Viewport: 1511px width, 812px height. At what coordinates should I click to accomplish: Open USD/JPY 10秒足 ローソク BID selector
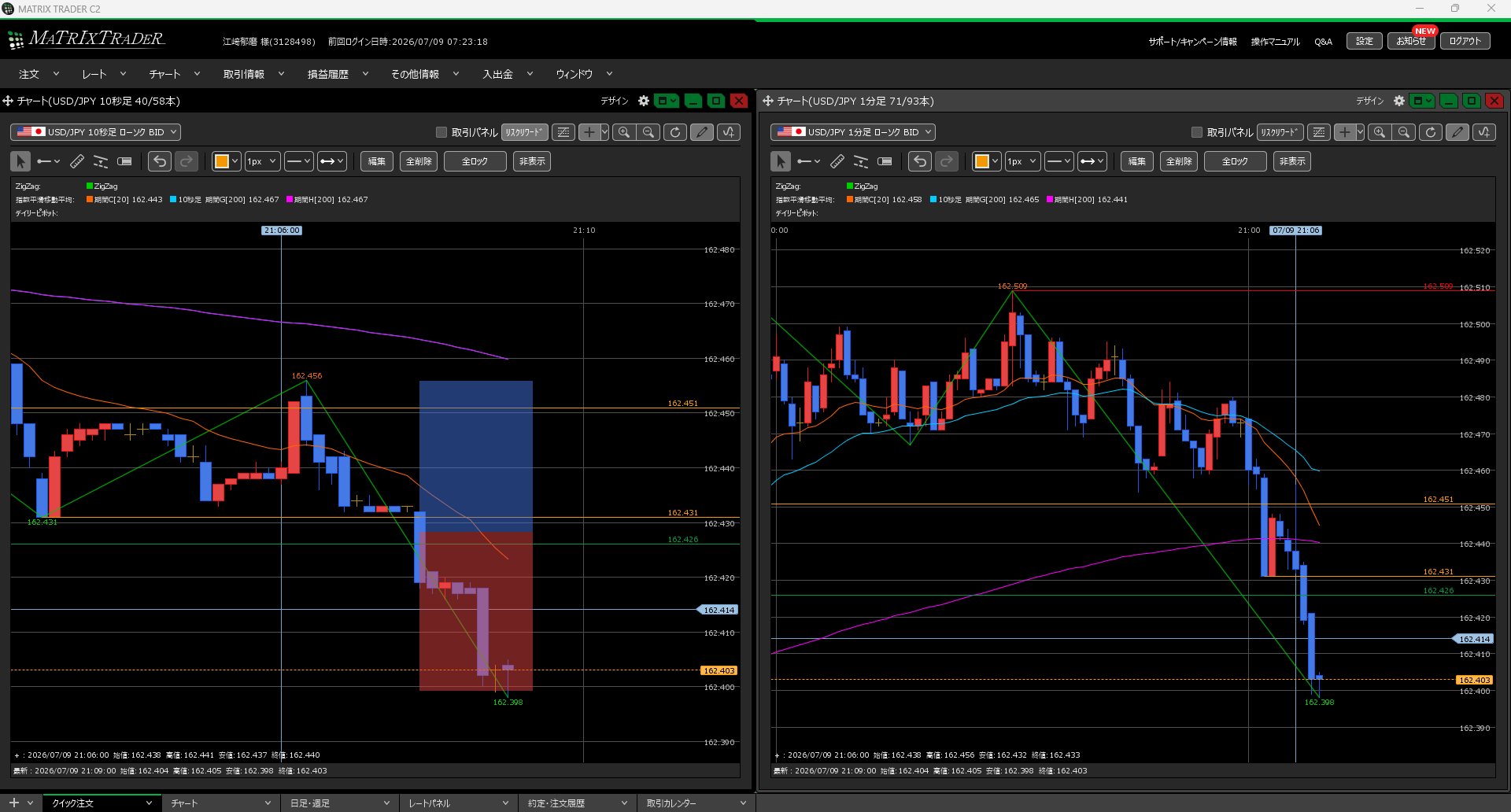[x=95, y=132]
